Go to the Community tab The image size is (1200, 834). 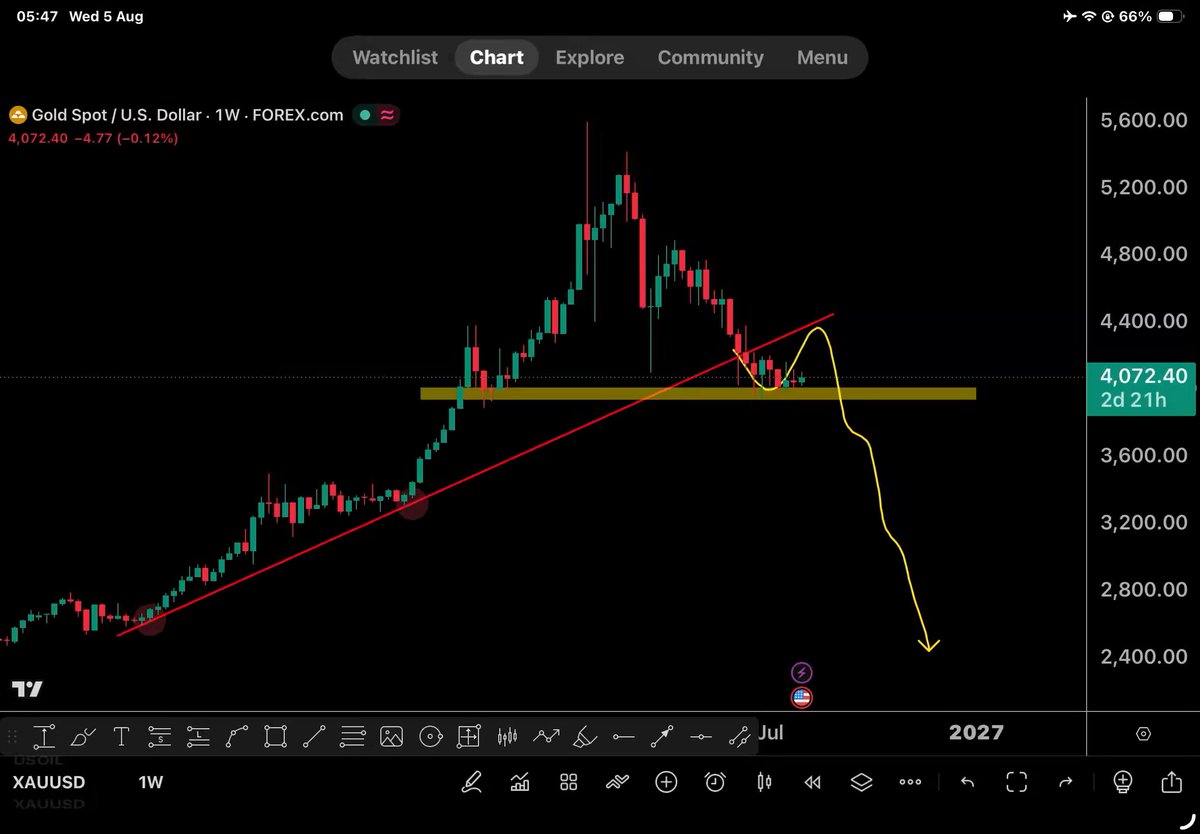click(x=710, y=57)
